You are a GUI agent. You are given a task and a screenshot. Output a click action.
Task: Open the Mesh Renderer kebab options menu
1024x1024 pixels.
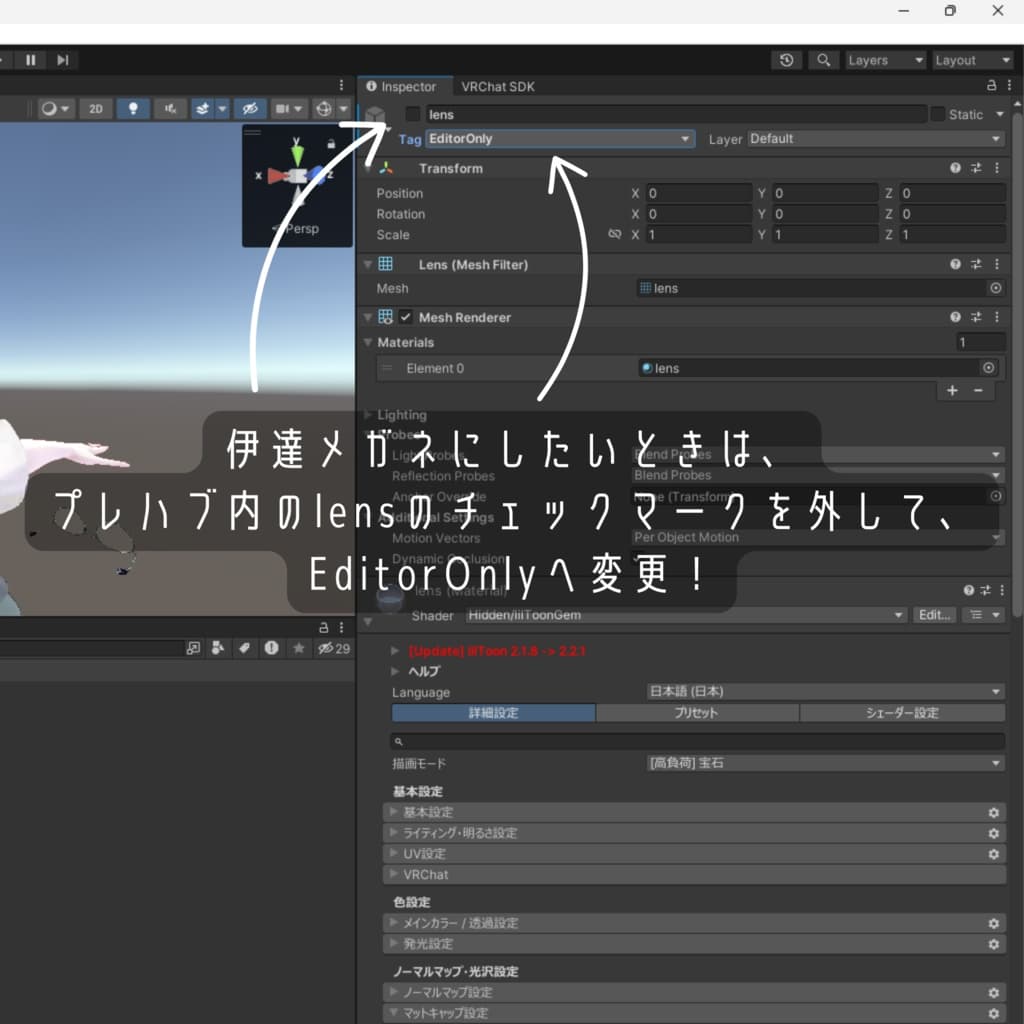coord(996,317)
